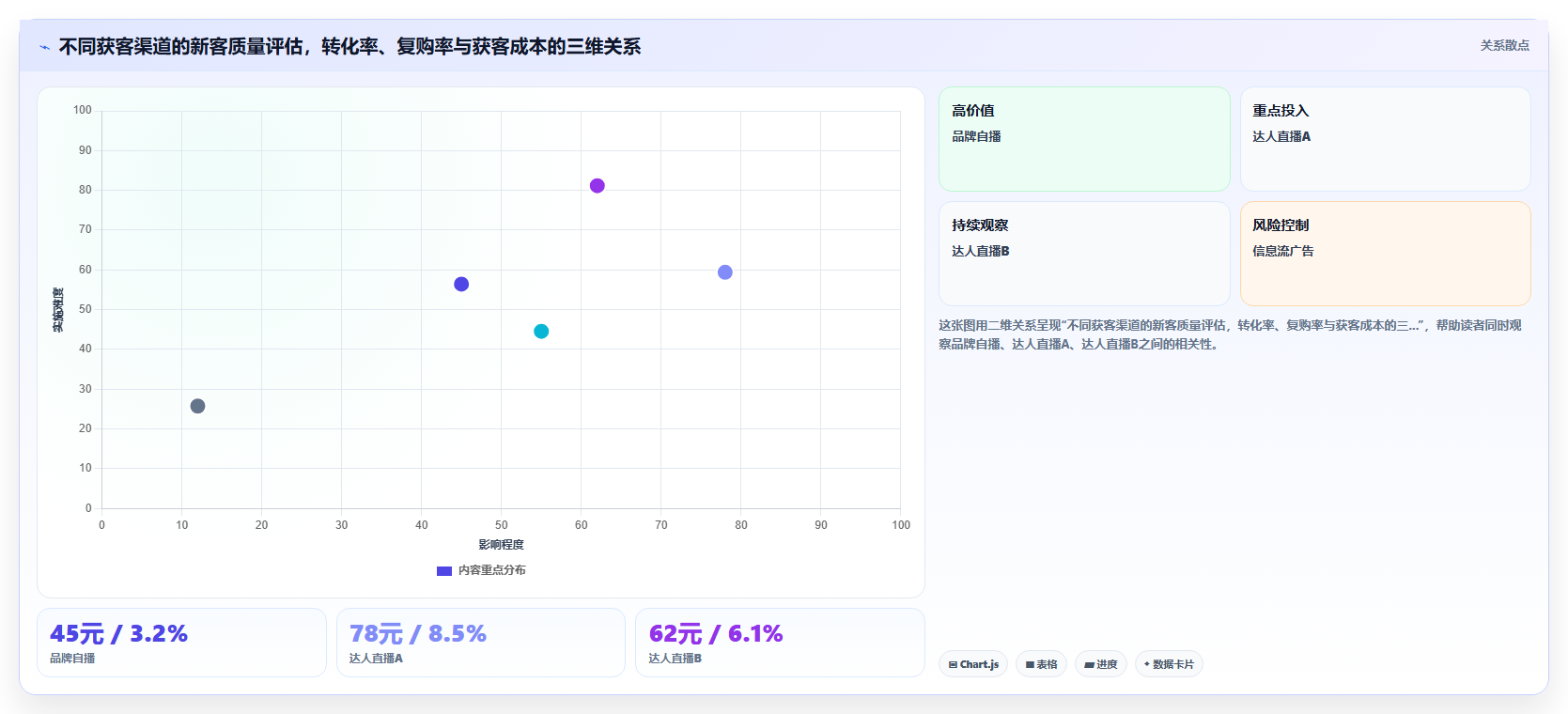
Task: Click the Chart.js chip icon
Action: tap(953, 664)
